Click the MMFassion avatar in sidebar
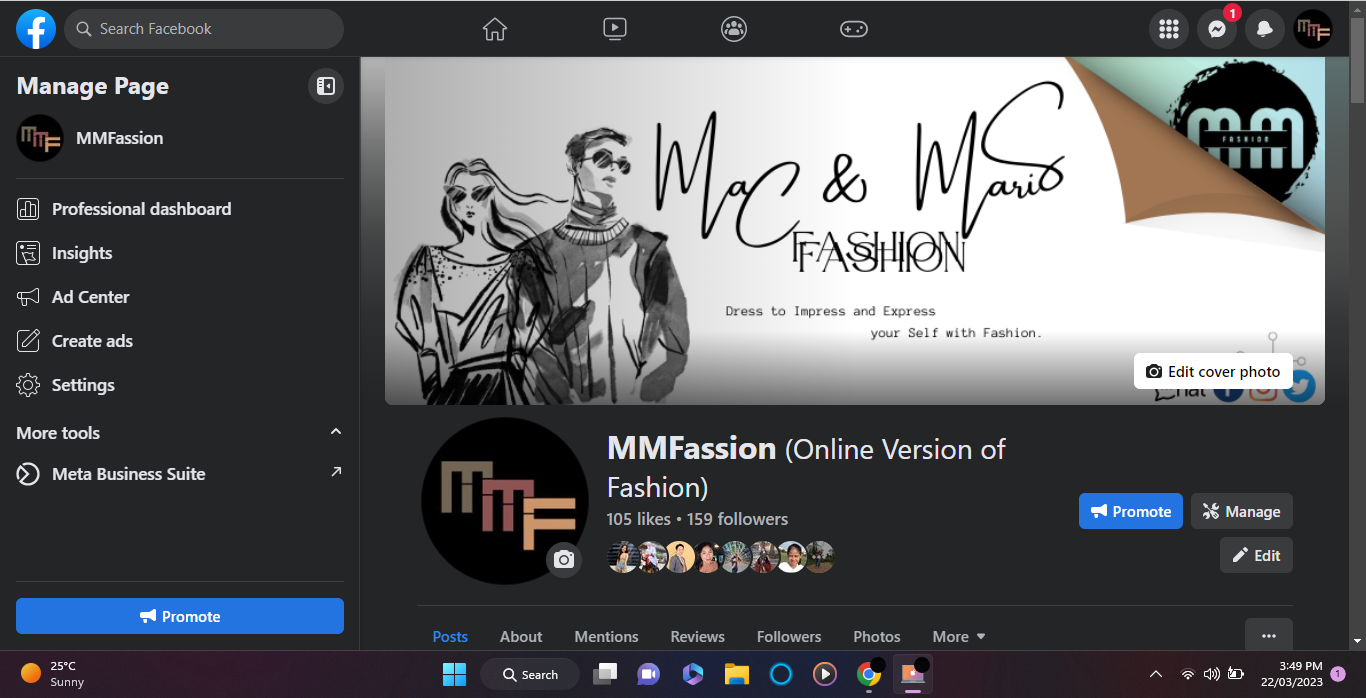 (40, 138)
